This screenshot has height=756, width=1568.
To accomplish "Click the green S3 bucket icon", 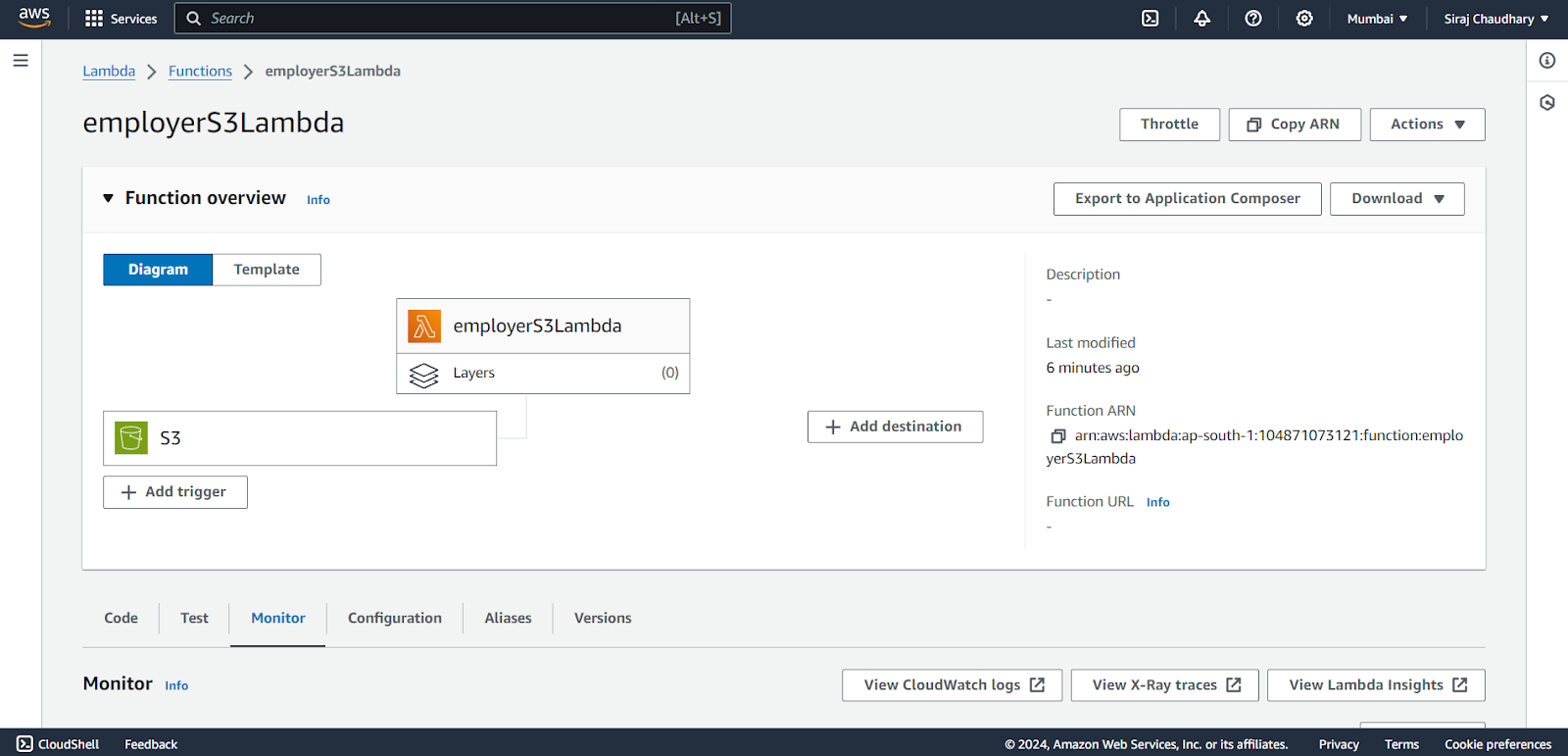I will (x=131, y=438).
